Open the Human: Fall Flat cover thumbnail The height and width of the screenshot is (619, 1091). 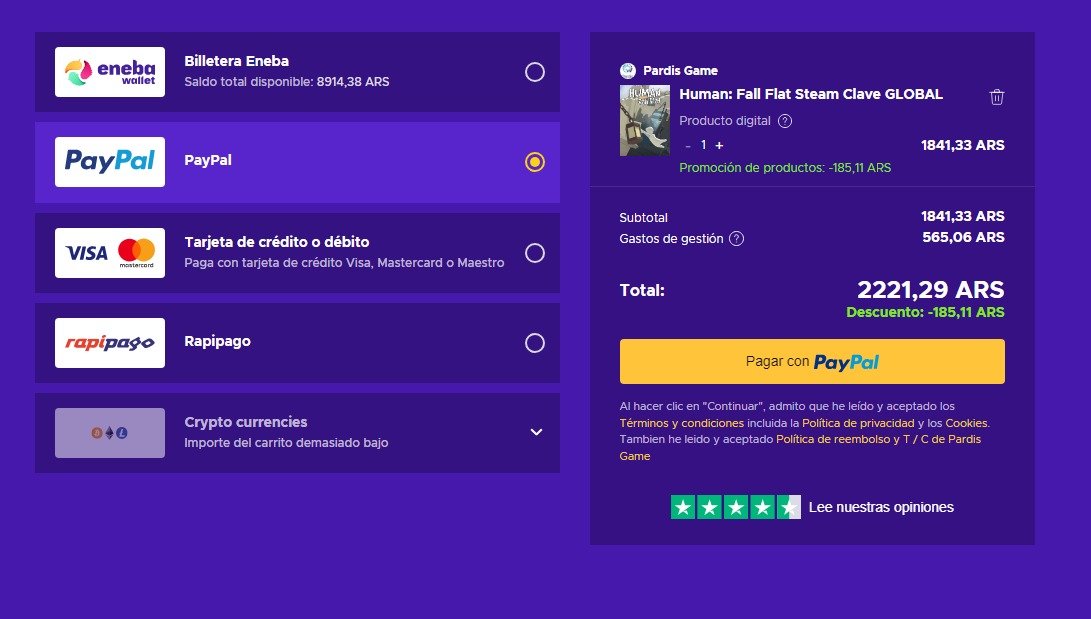[644, 120]
